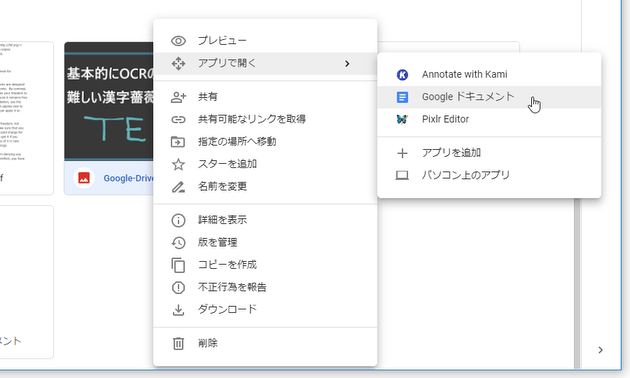The height and width of the screenshot is (378, 630).
Task: Click the Pixlr butterfly icon
Action: 402,119
